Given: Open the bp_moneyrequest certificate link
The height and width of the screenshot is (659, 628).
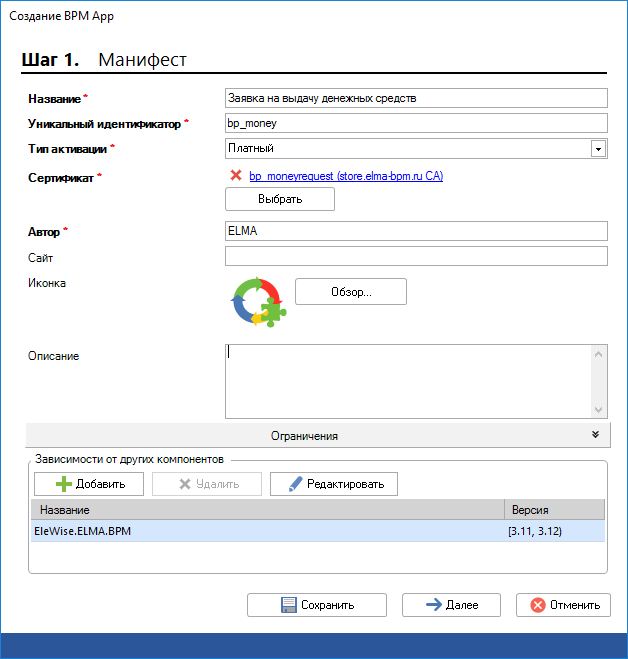Looking at the screenshot, I should [346, 176].
